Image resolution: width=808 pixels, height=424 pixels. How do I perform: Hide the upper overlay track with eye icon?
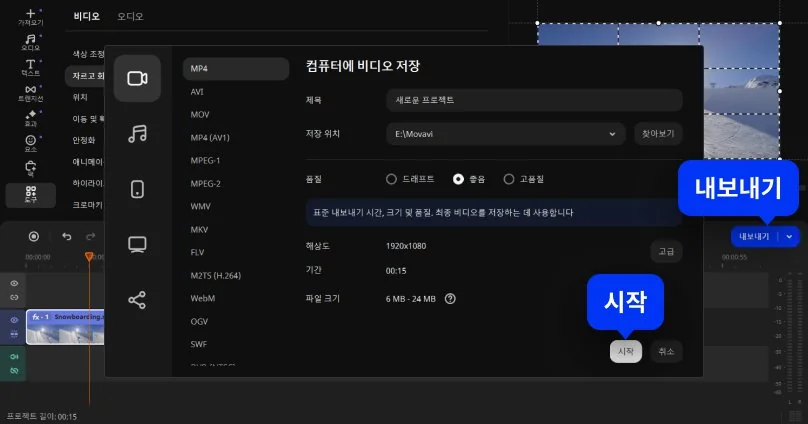(14, 283)
